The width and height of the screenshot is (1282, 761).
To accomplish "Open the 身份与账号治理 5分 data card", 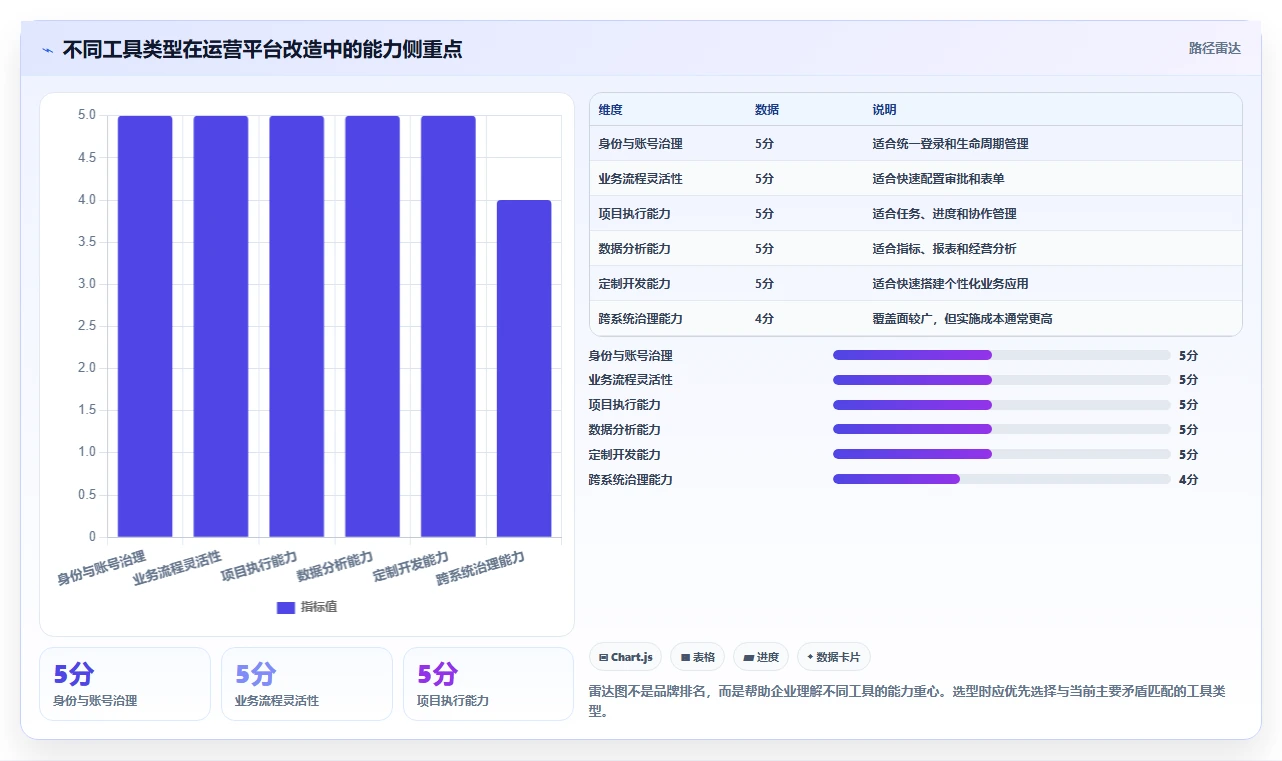I will (125, 684).
